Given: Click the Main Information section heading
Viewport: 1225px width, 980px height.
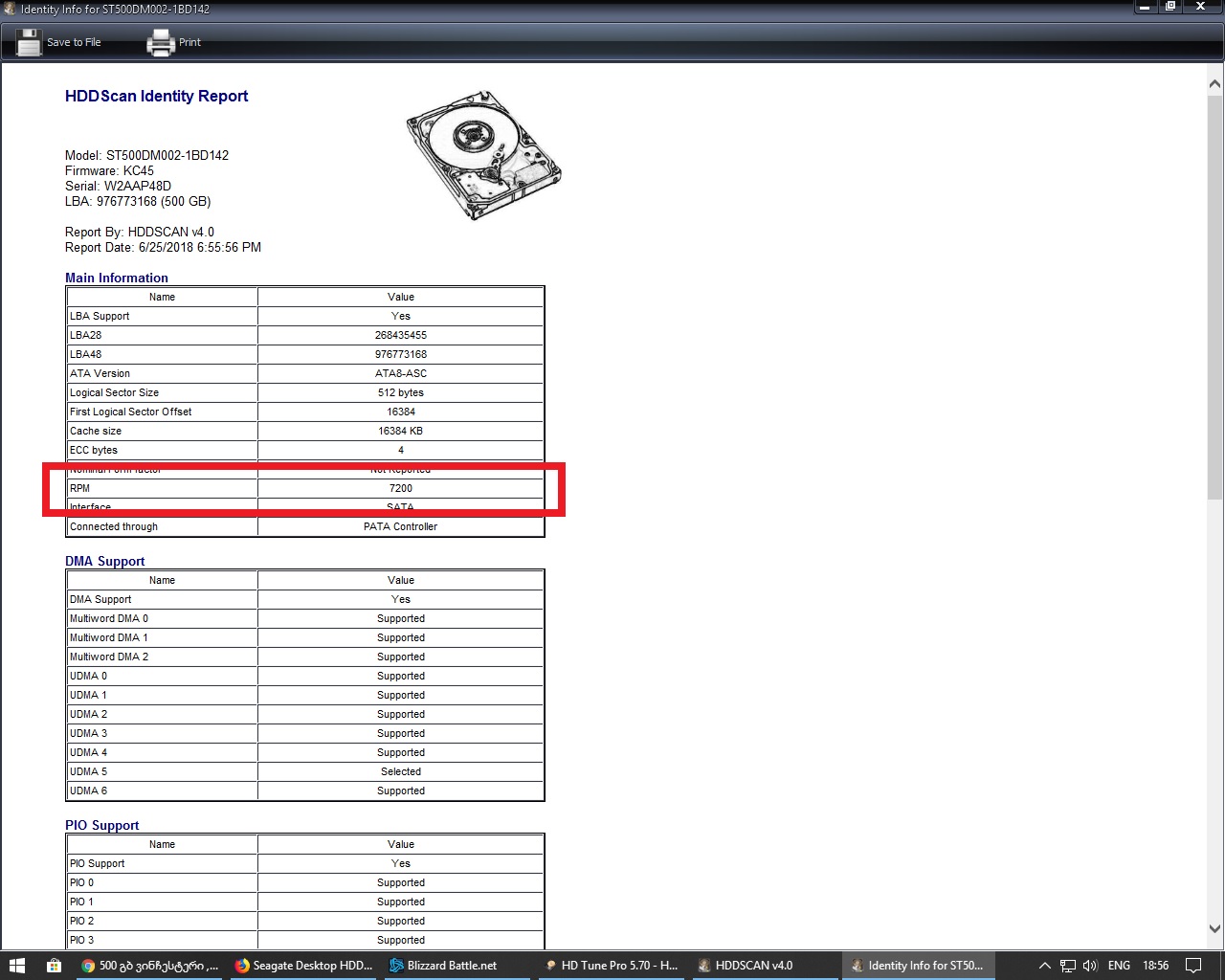Looking at the screenshot, I should (x=117, y=278).
